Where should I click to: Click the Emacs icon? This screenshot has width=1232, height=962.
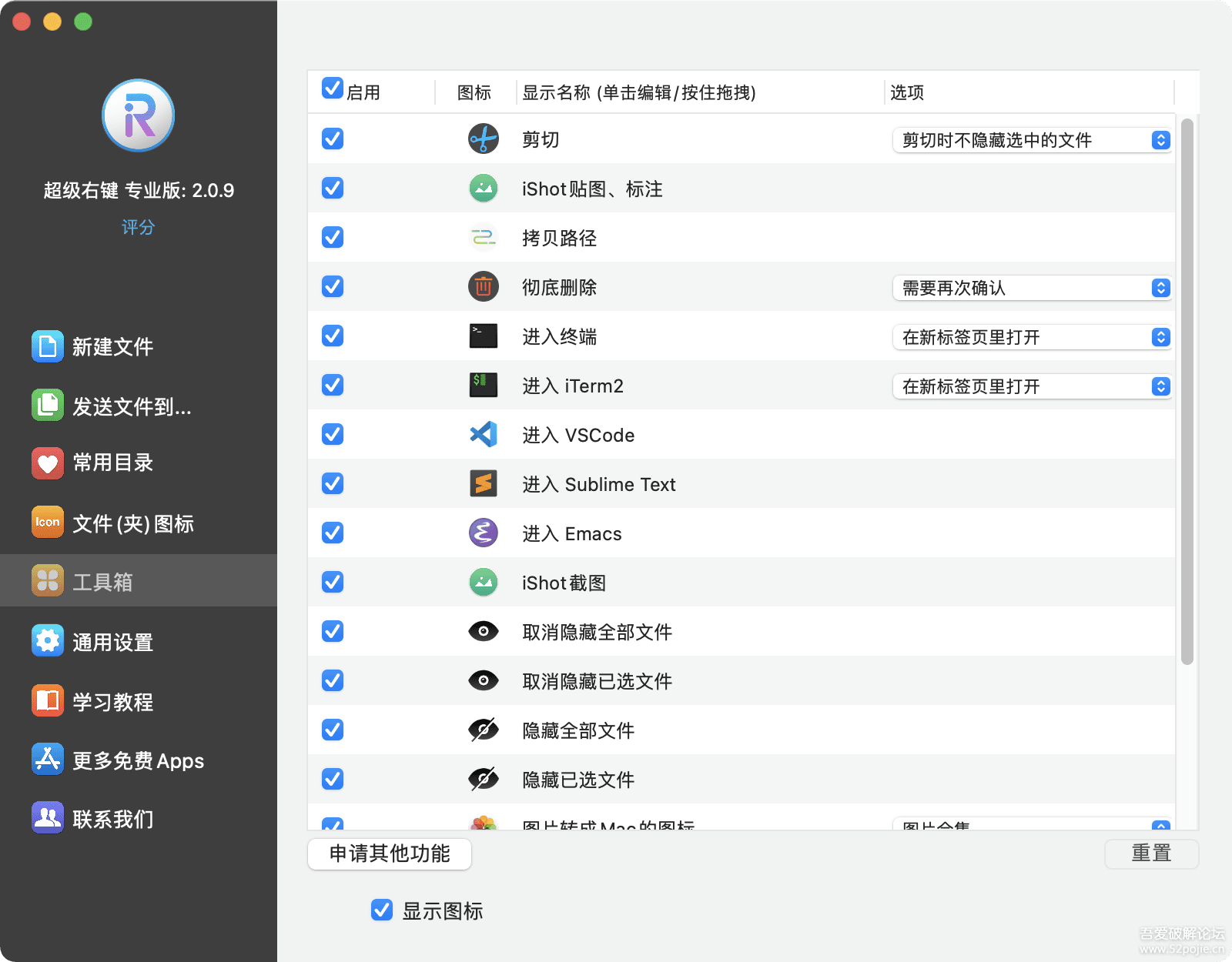[x=483, y=533]
